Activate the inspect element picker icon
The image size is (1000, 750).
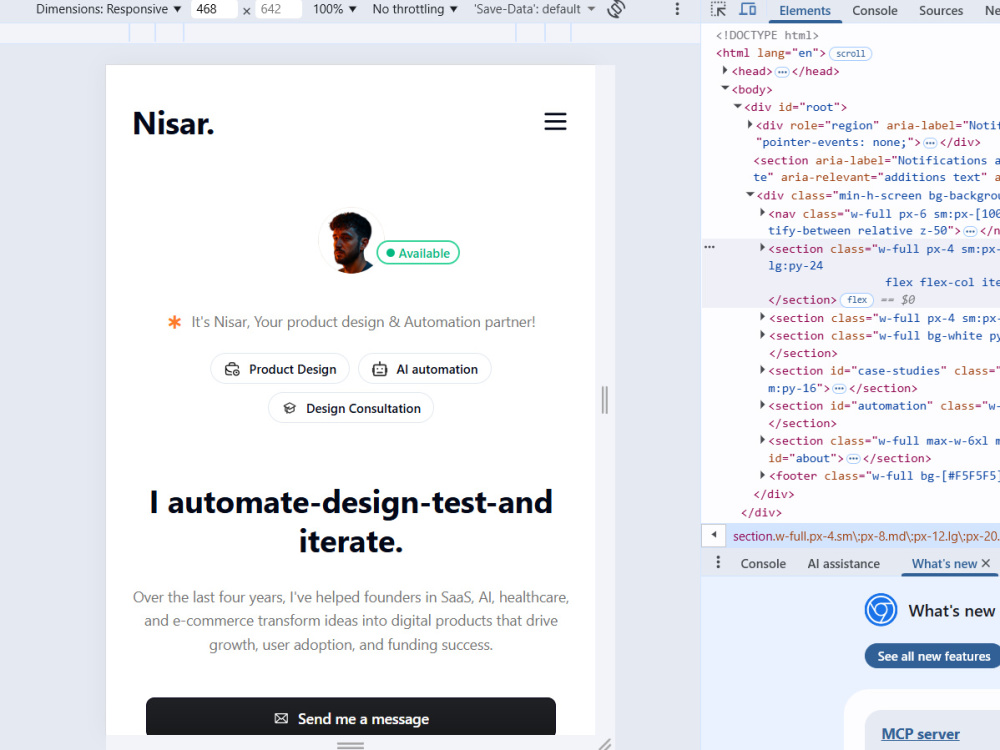coord(718,10)
